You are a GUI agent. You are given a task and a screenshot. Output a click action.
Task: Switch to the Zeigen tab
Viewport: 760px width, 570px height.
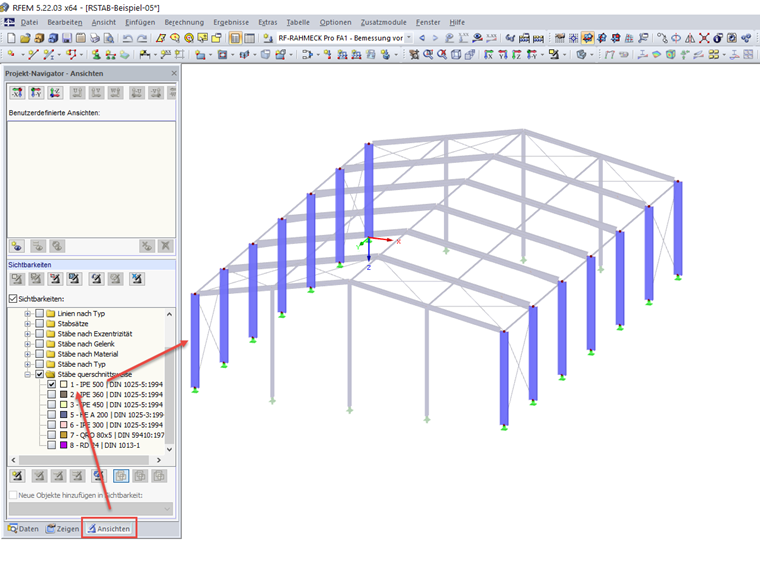[63, 529]
